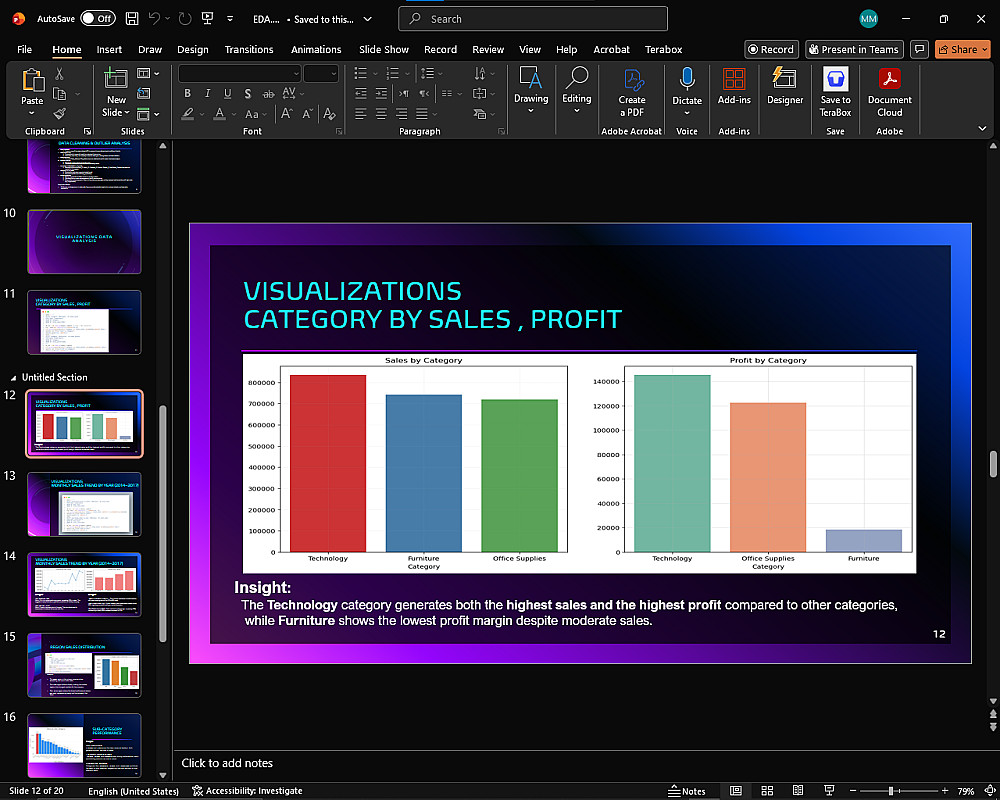Toggle the AutoSave switch
This screenshot has height=800, width=1000.
97,18
